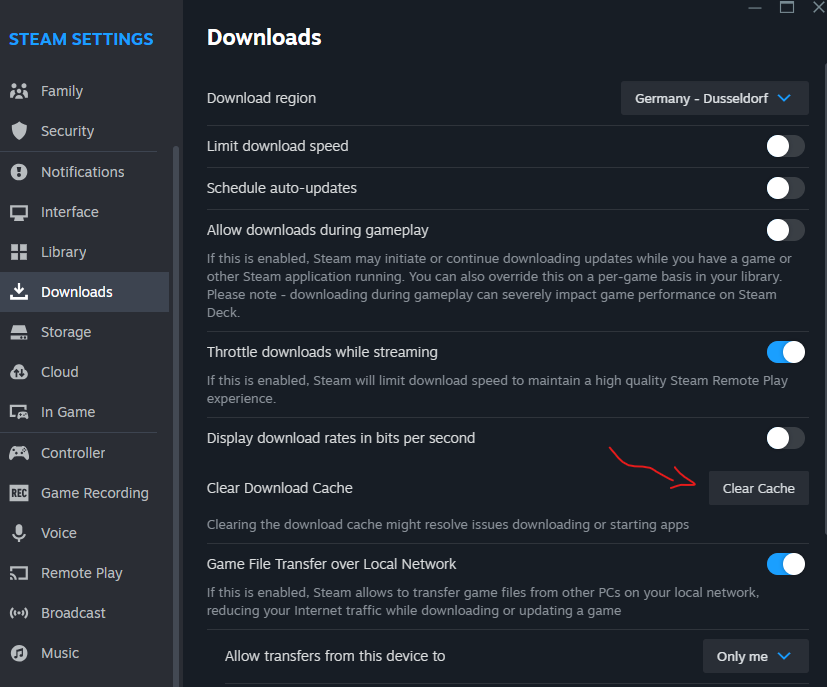Click the Remote Play cast icon
The image size is (827, 687).
pyautogui.click(x=19, y=573)
